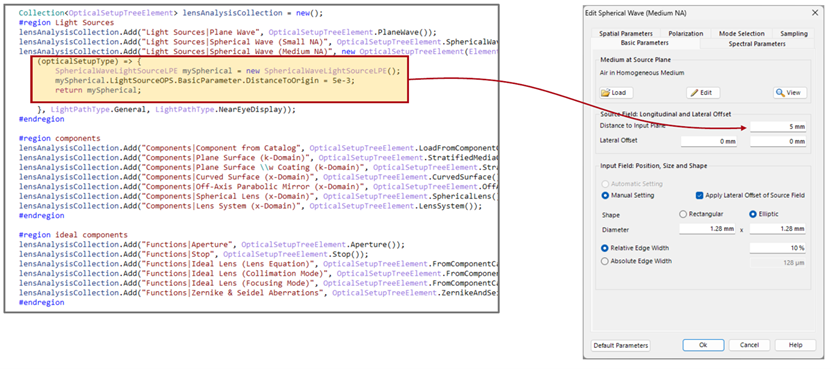Click the Load folder icon button

[616, 92]
